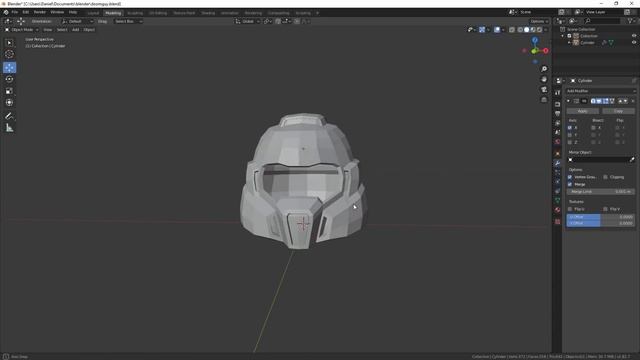Image resolution: width=640 pixels, height=360 pixels.
Task: Open the Help menu
Action: click(73, 12)
